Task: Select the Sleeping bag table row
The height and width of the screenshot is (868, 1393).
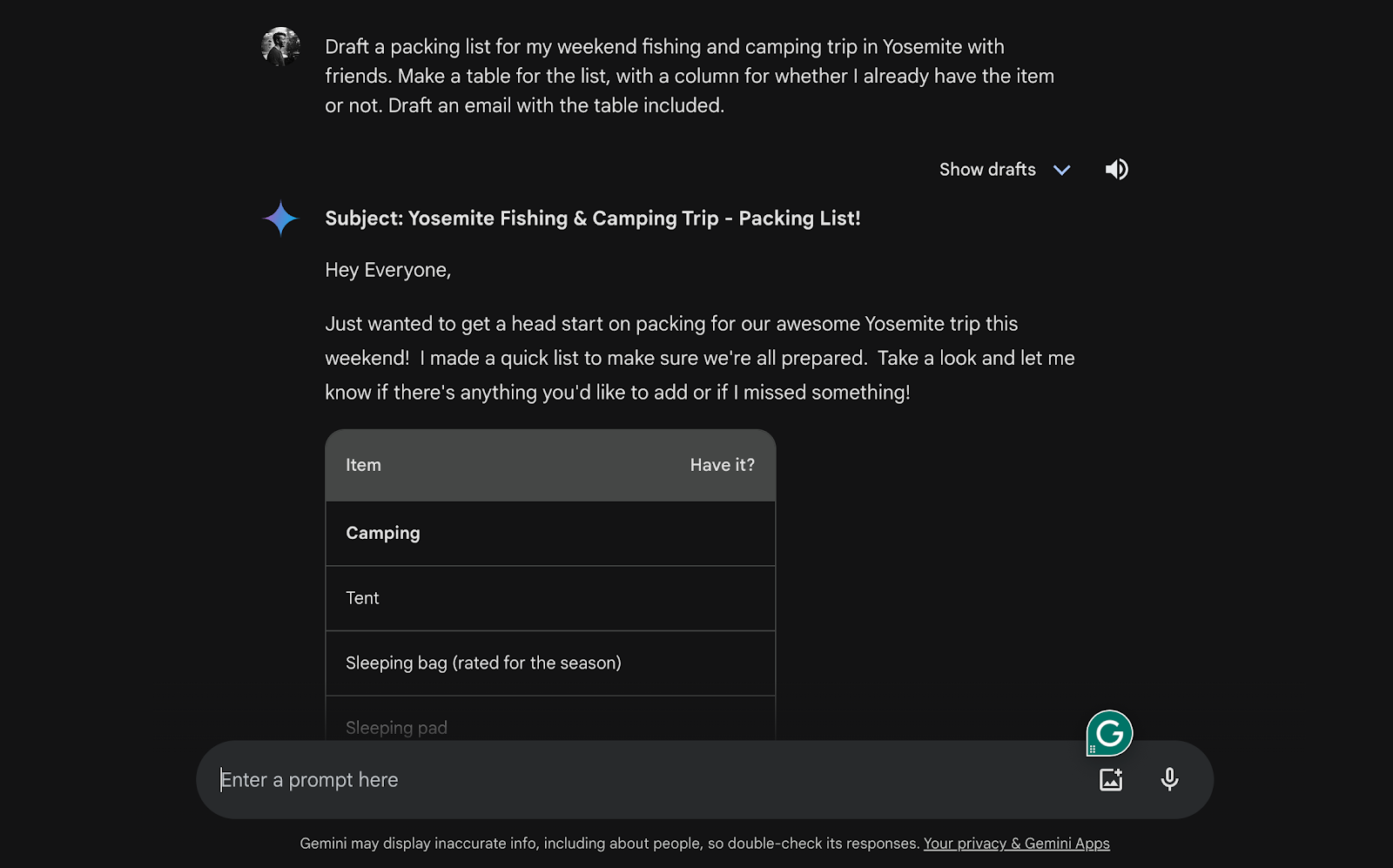Action: pos(550,663)
